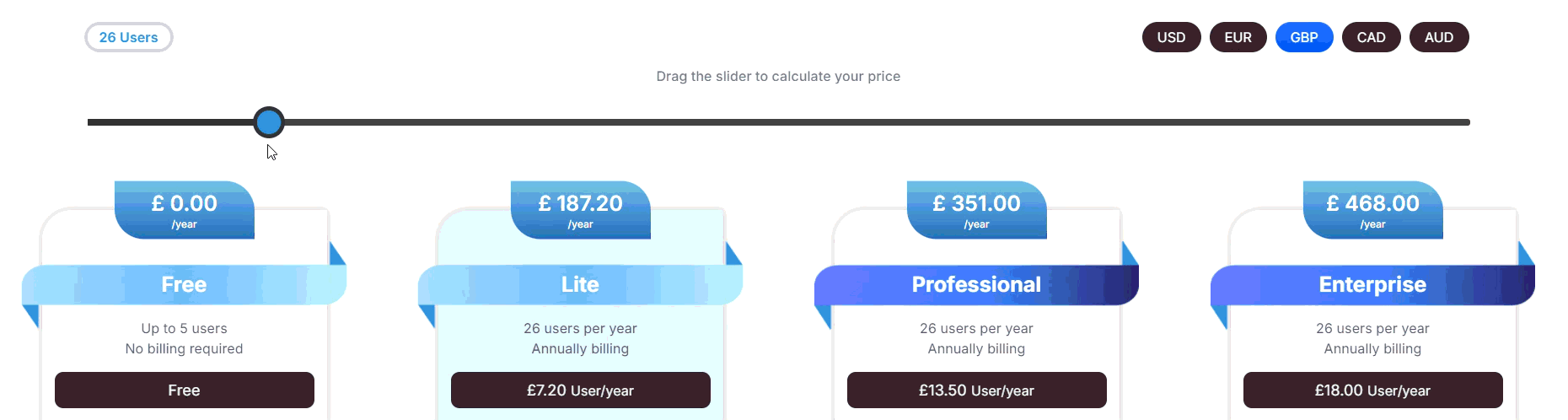Select the Lite plan ribbon banner
Screen dimensions: 1568x420
click(x=580, y=285)
